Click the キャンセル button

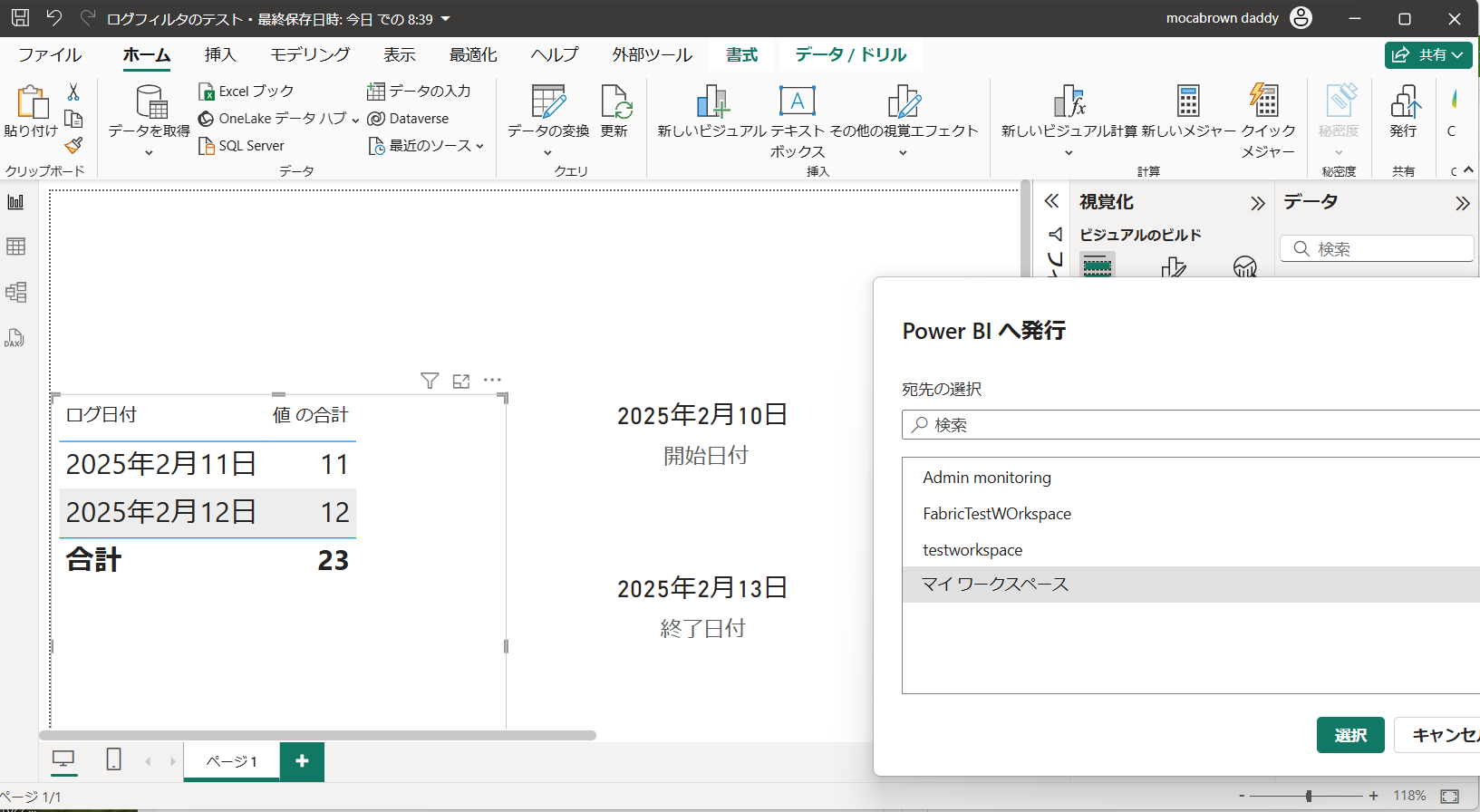1437,735
